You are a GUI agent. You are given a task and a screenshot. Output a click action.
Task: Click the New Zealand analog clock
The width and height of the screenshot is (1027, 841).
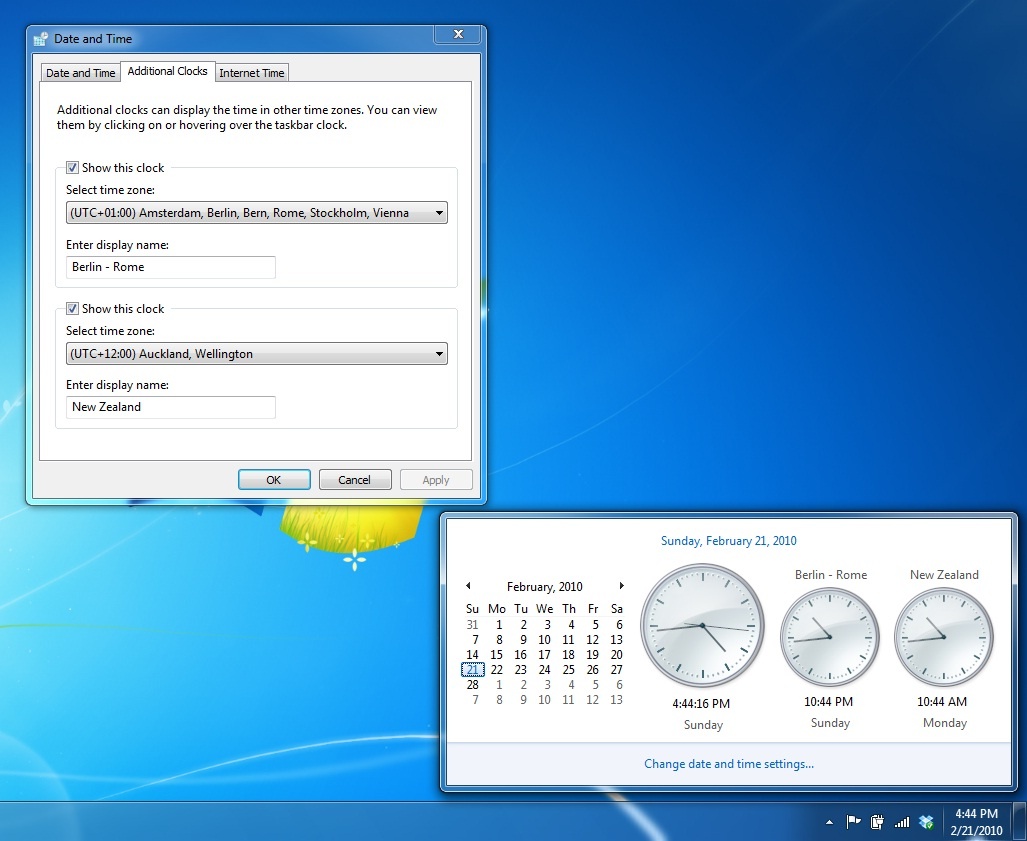click(944, 637)
